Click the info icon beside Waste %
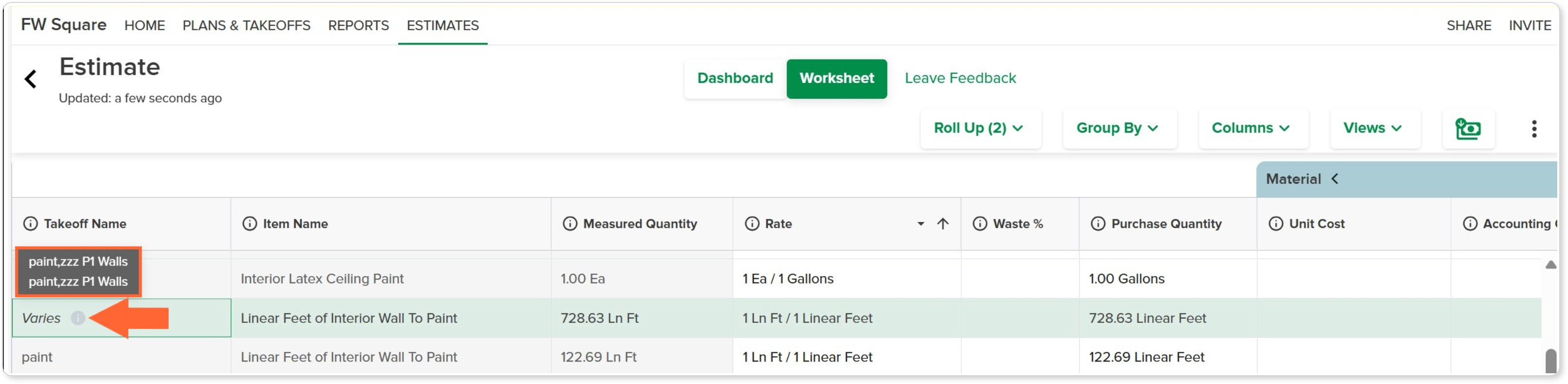The height and width of the screenshot is (384, 1568). pyautogui.click(x=980, y=224)
